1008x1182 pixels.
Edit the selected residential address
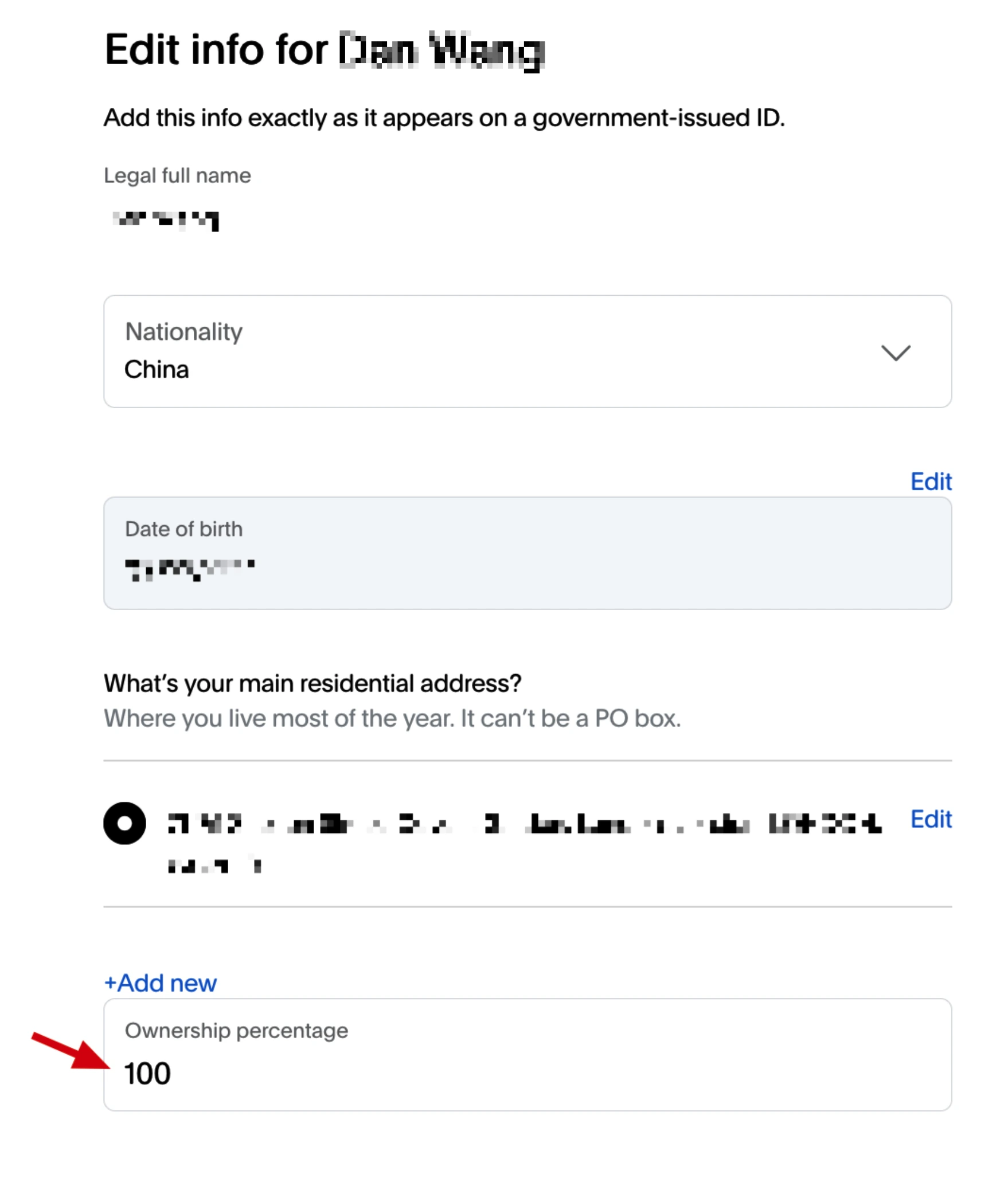point(931,819)
